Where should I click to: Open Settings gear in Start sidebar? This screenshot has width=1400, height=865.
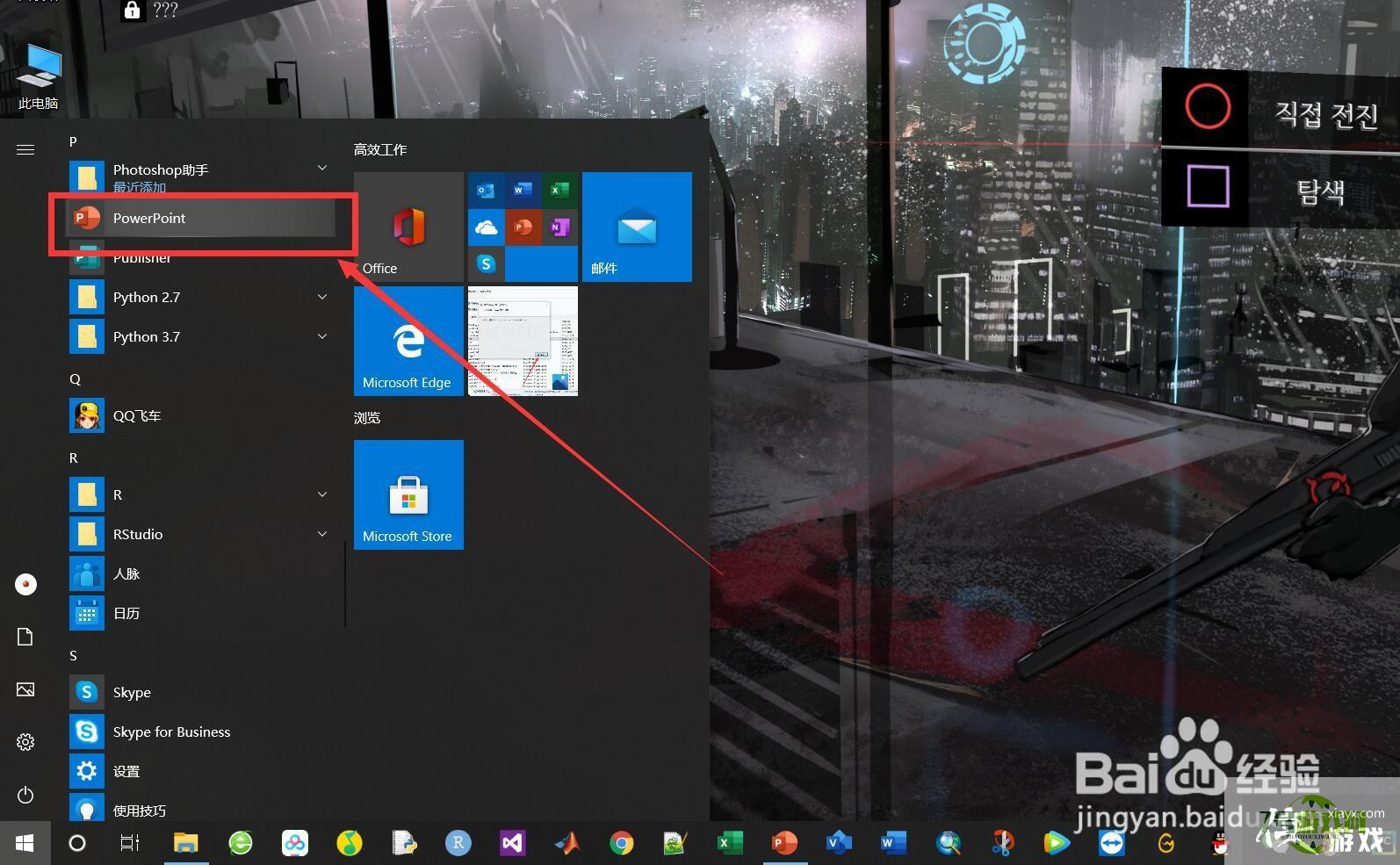tap(25, 742)
